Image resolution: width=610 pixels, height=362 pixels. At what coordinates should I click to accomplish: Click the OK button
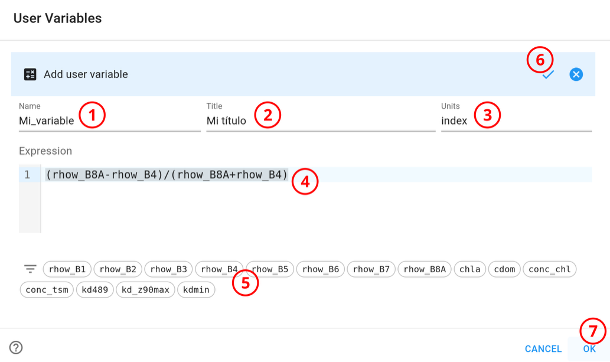tap(589, 349)
